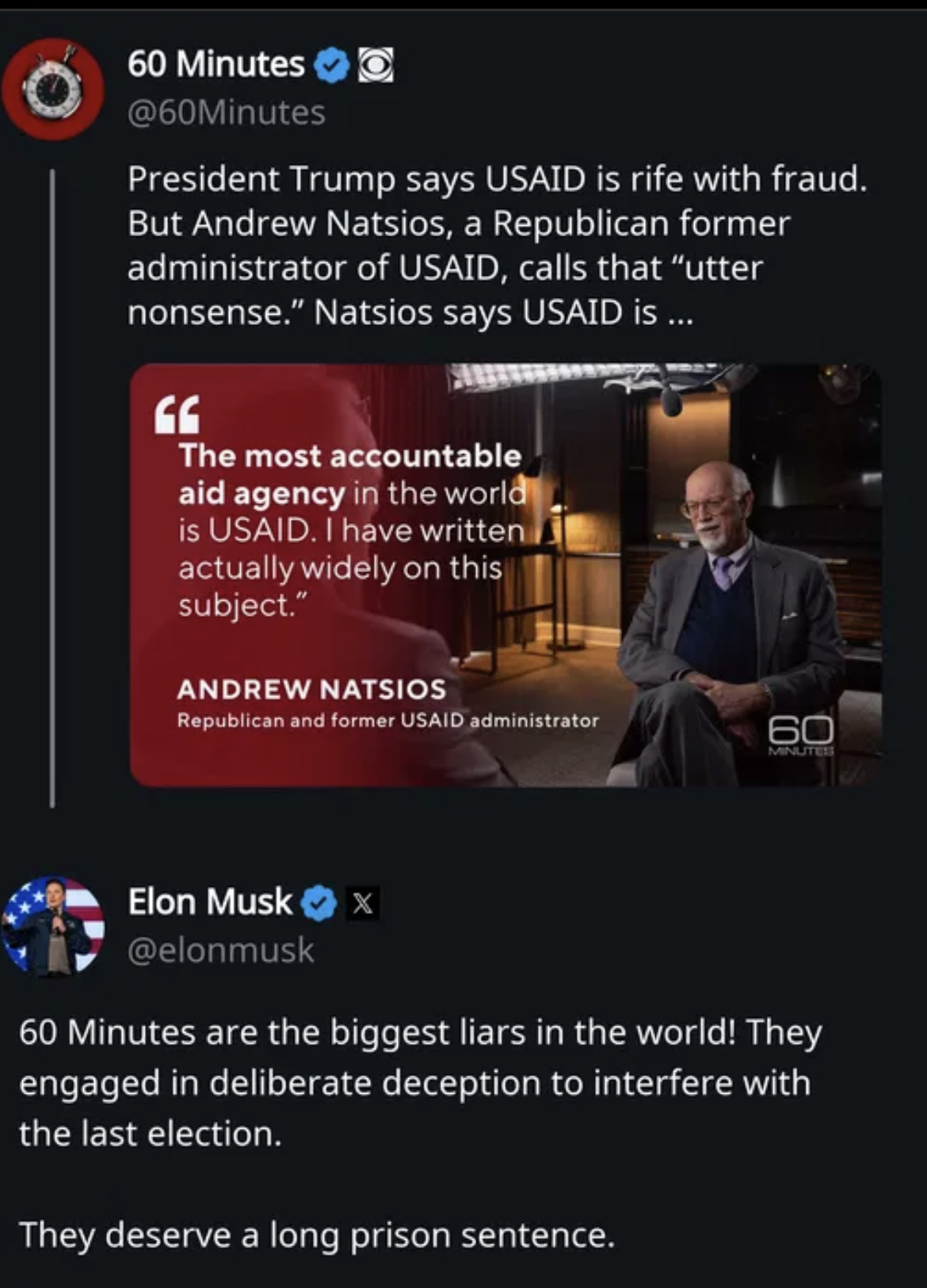Click the X affiliation badge beside Elon Musk
927x1288 pixels.
(x=362, y=903)
